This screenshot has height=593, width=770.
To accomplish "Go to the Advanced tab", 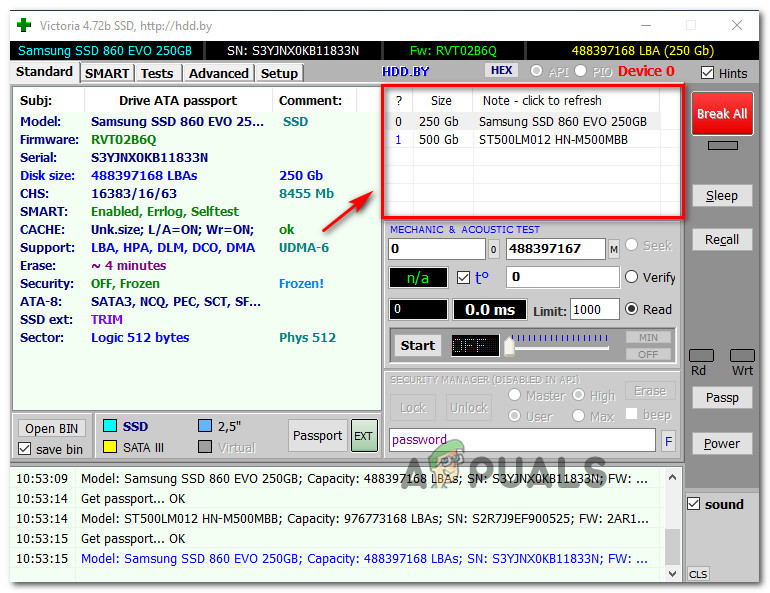I will 219,74.
